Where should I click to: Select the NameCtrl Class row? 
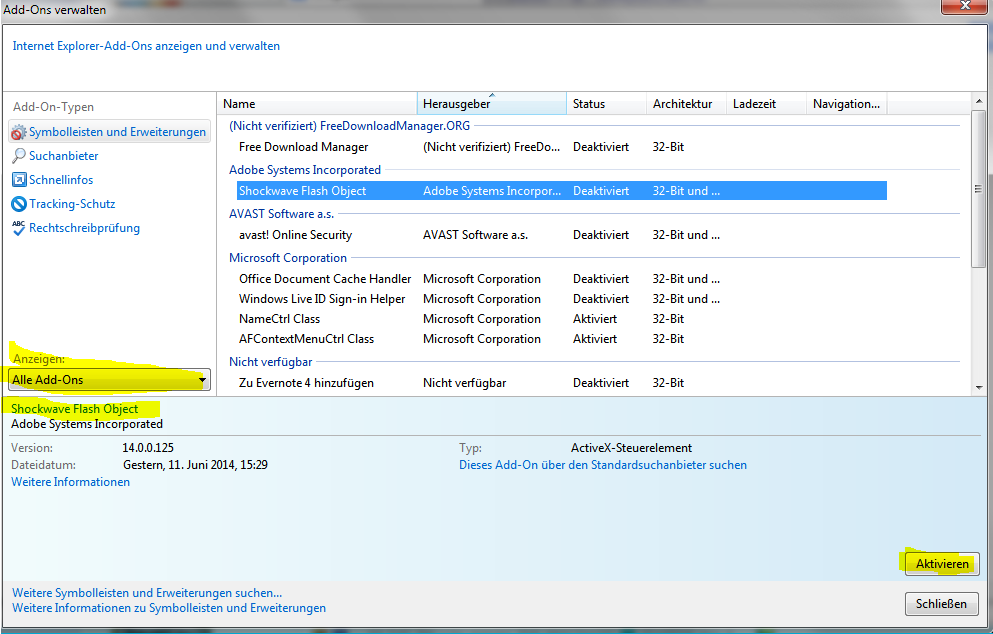click(562, 319)
